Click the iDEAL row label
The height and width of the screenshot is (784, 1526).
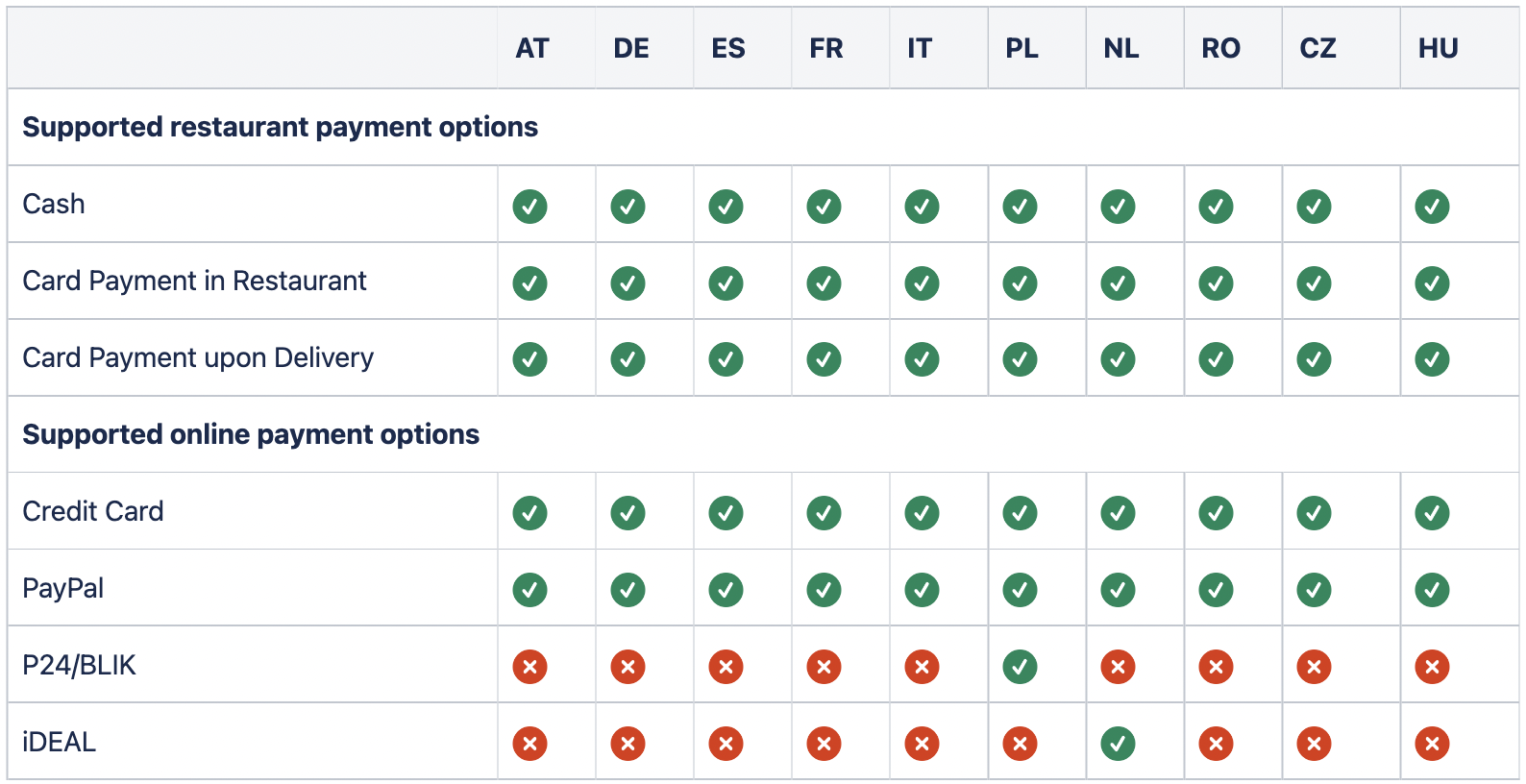[x=59, y=742]
